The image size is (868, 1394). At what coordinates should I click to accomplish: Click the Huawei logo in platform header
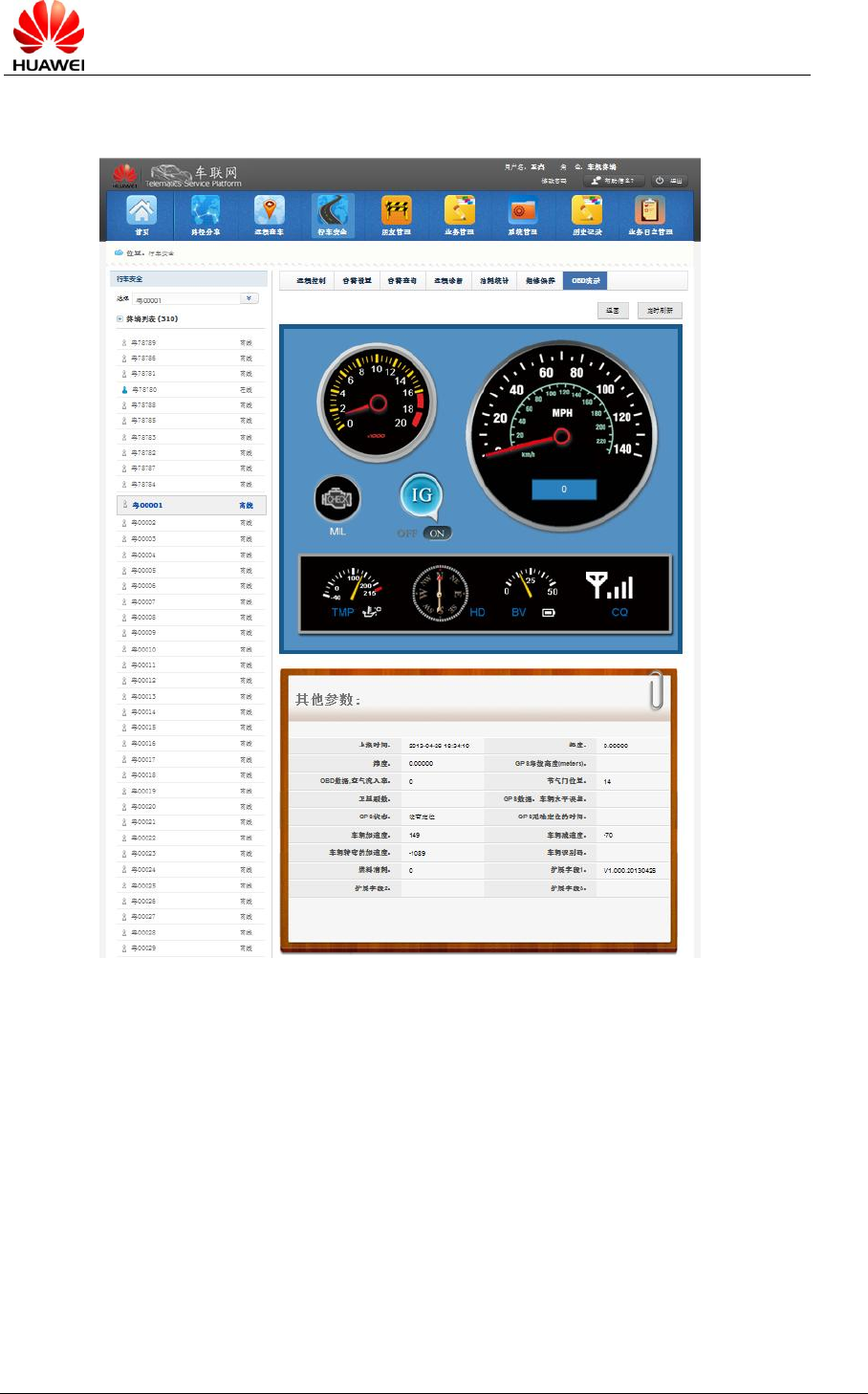pos(124,175)
